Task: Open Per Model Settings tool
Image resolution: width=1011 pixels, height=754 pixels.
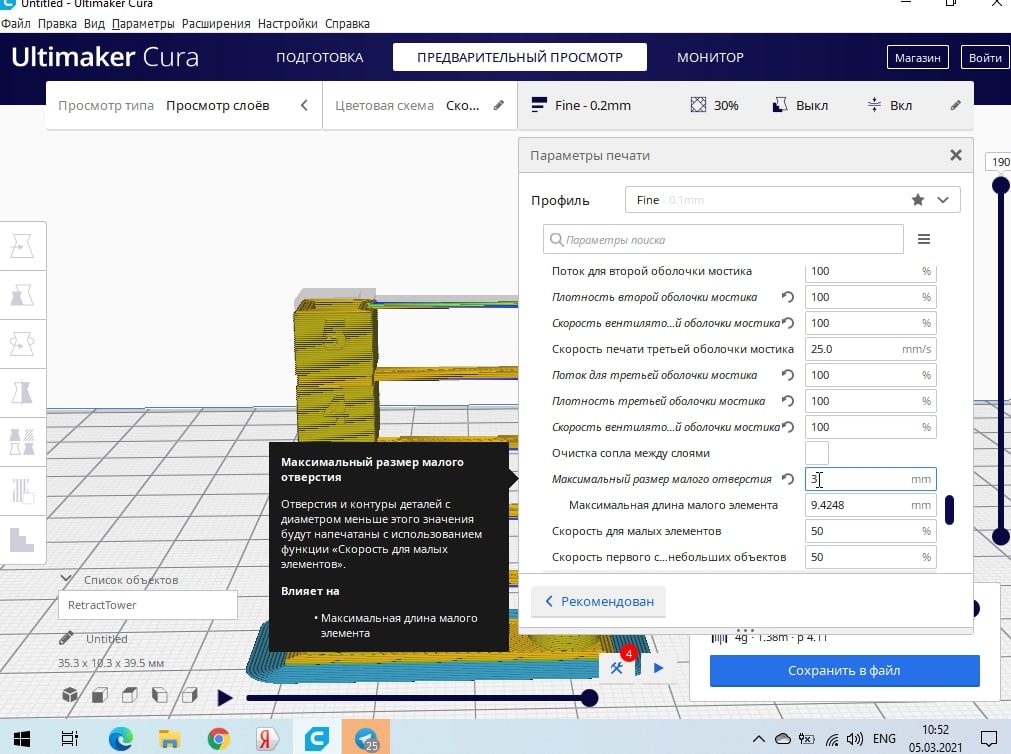Action: click(23, 442)
